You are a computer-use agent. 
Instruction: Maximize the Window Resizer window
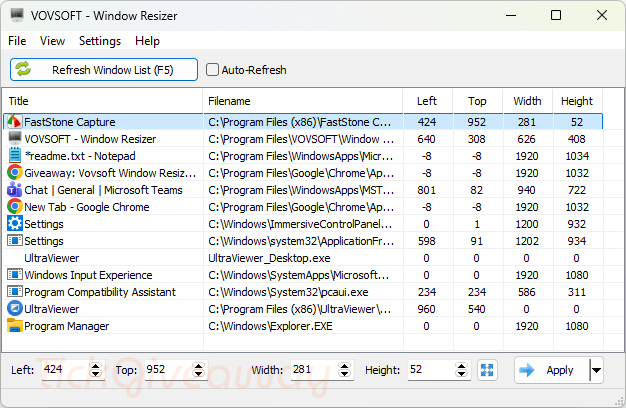556,15
